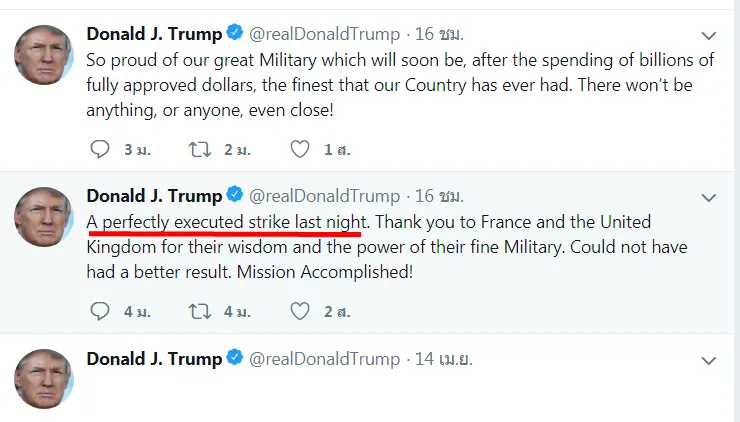
Task: Open the chevron menu on 'Mission Accomplished' tweet
Action: click(x=708, y=196)
